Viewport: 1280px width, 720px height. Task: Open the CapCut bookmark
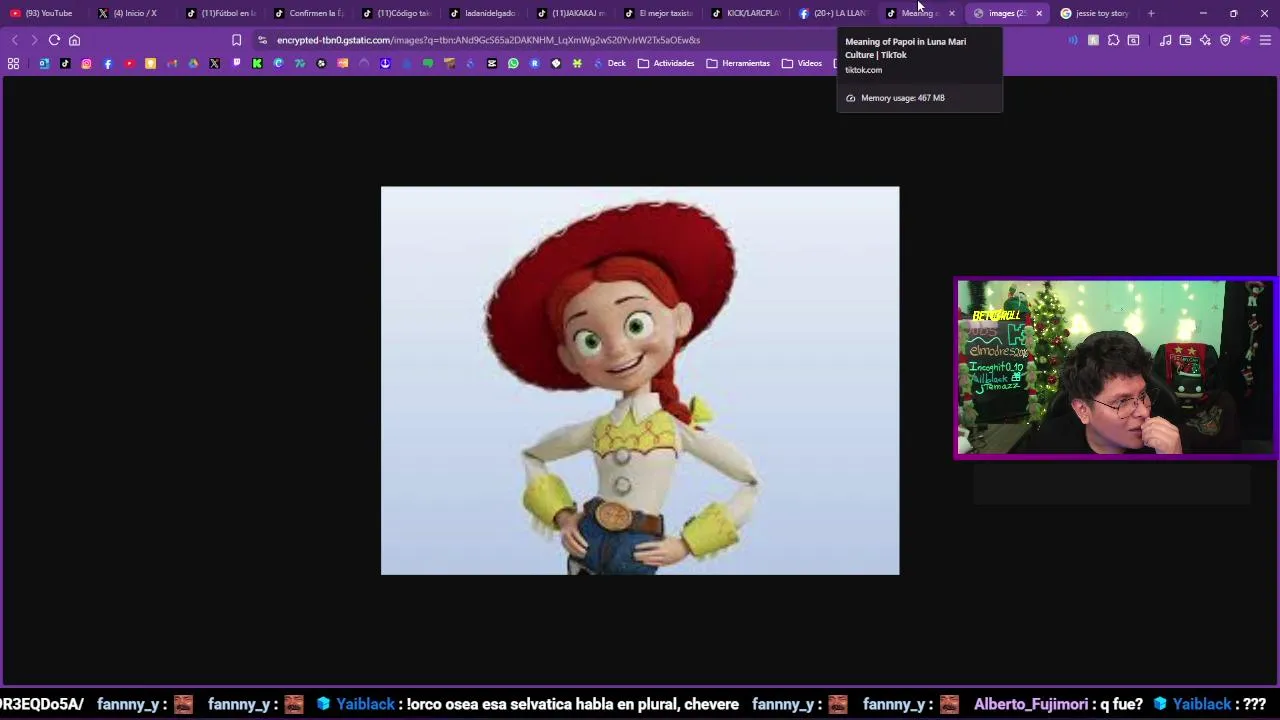pos(491,63)
